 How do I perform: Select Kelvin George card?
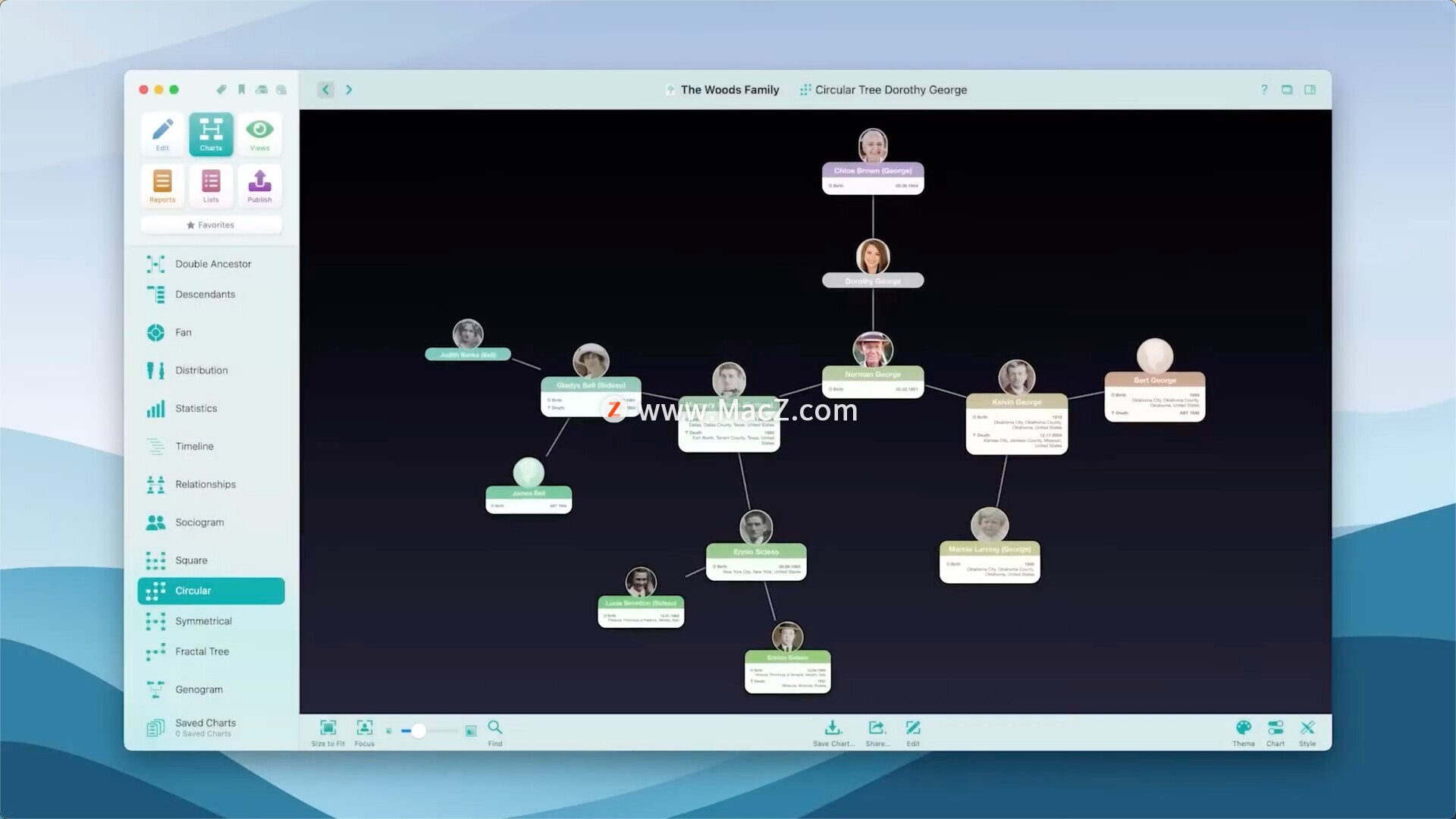1017,424
